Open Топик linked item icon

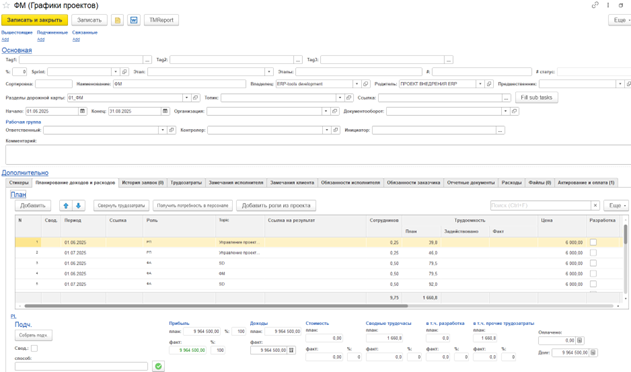[349, 97]
